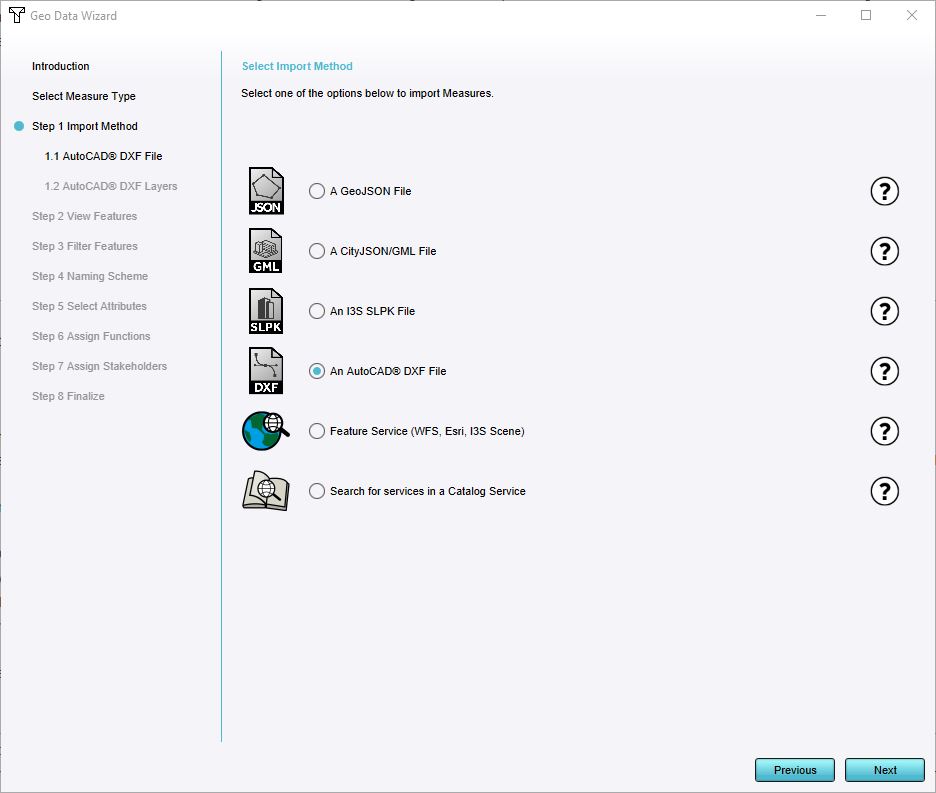Click the AutoCAD DXF file icon
The image size is (936, 793).
[x=266, y=371]
